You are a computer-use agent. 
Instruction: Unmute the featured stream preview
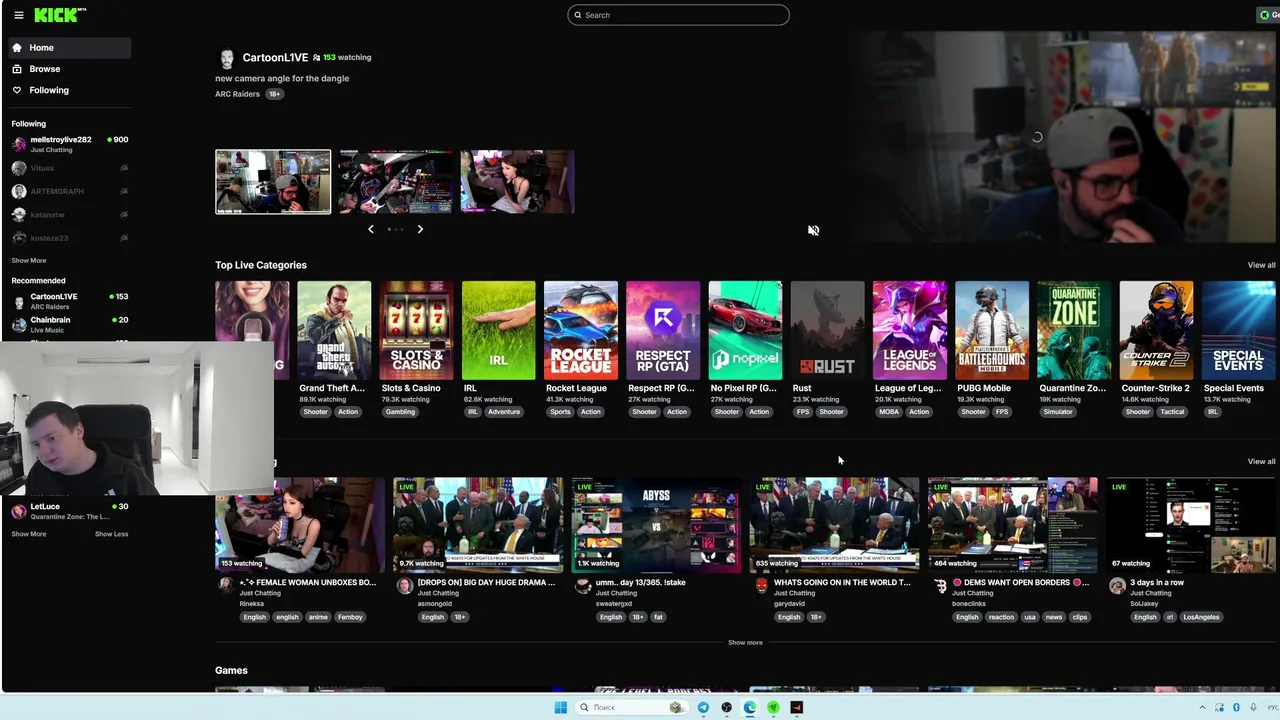click(813, 230)
